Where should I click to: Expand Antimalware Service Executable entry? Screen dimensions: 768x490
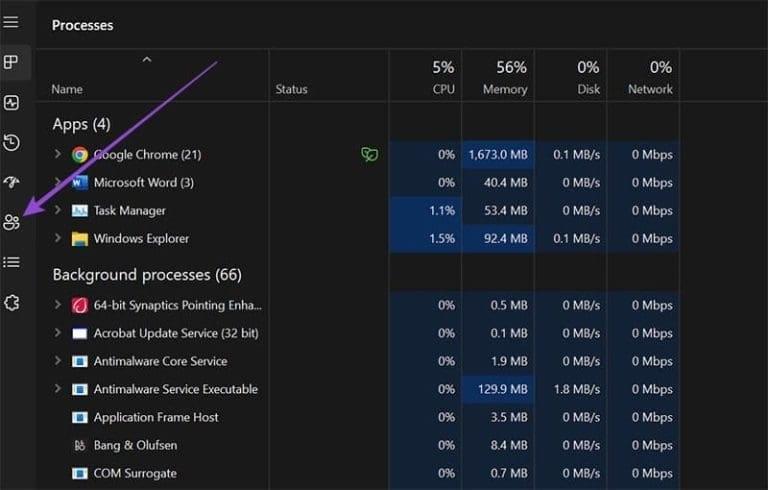(x=58, y=389)
